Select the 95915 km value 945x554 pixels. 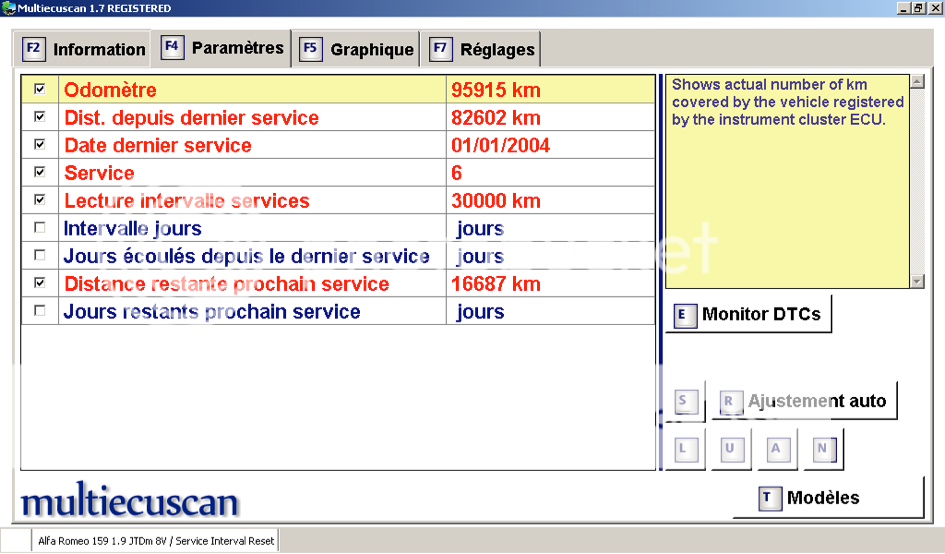pos(495,90)
